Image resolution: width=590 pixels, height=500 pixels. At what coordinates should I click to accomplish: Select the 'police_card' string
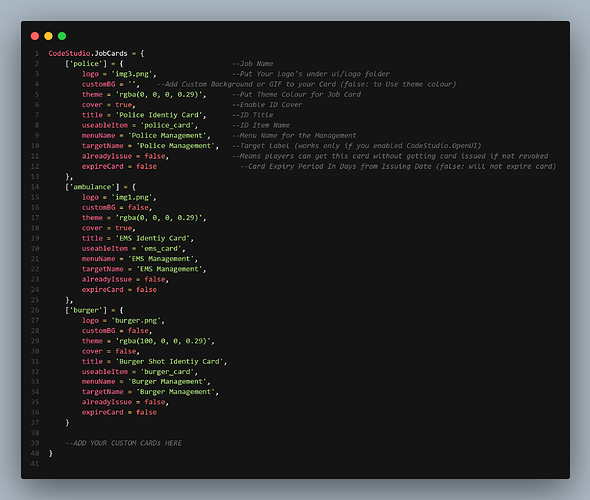pos(167,125)
